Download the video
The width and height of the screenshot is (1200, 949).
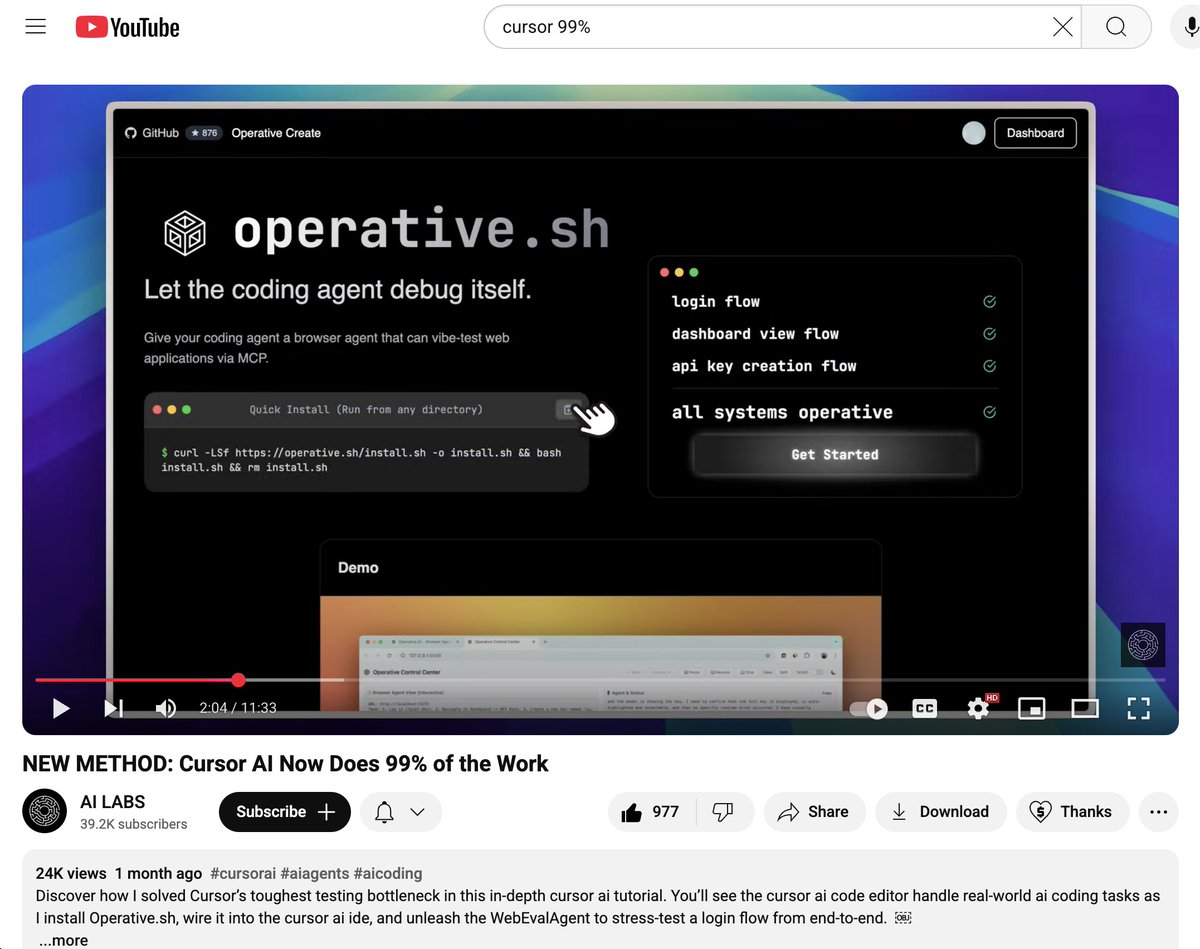click(940, 811)
